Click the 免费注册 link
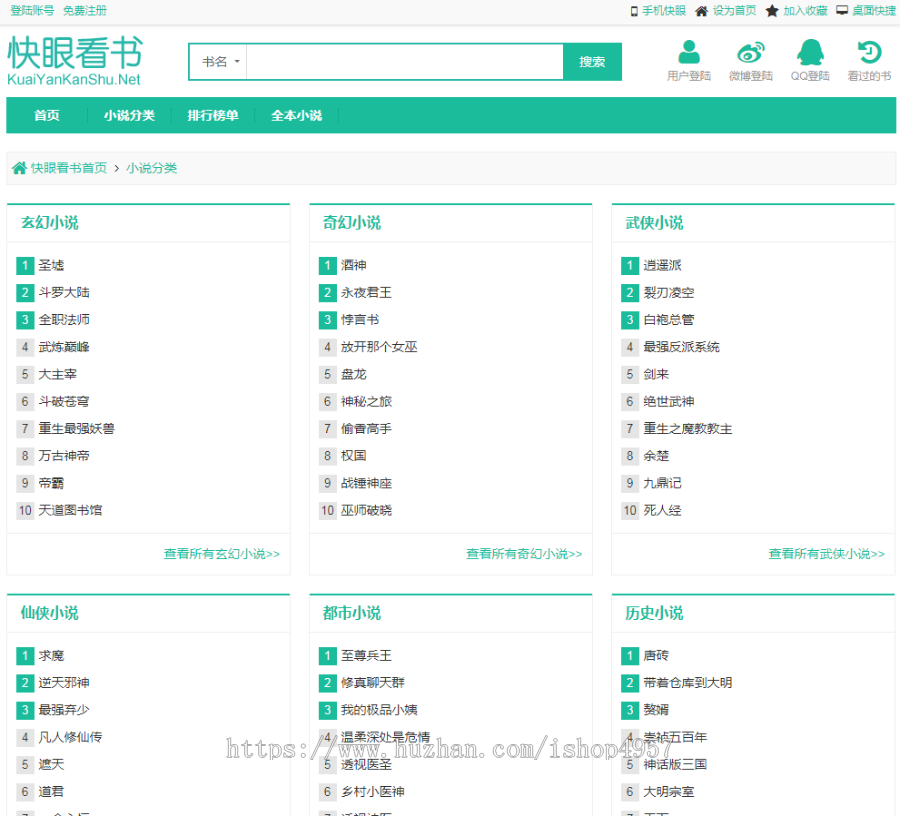Viewport: 900px width, 816px height. [85, 10]
